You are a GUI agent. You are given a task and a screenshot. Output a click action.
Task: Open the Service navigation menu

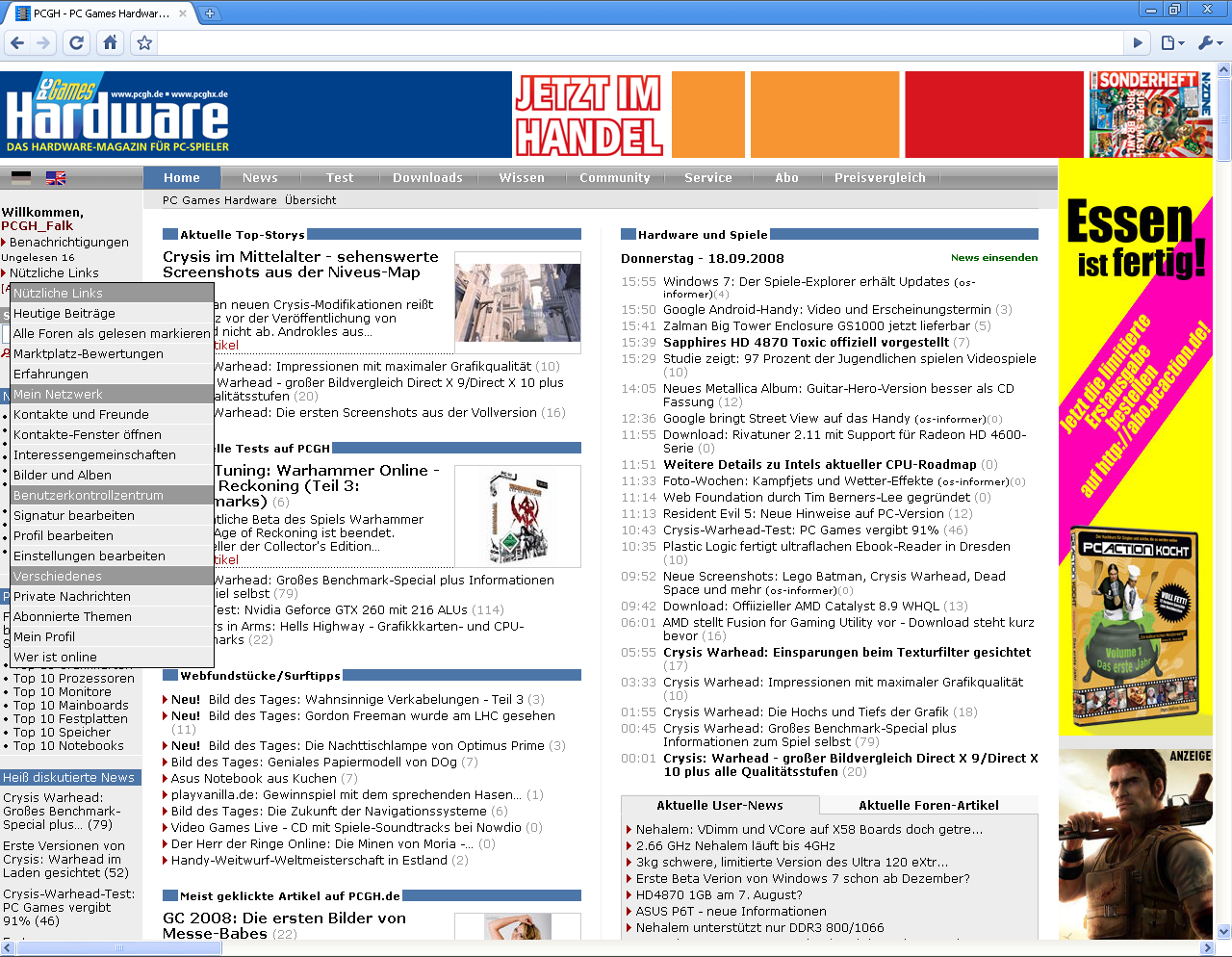tap(708, 178)
